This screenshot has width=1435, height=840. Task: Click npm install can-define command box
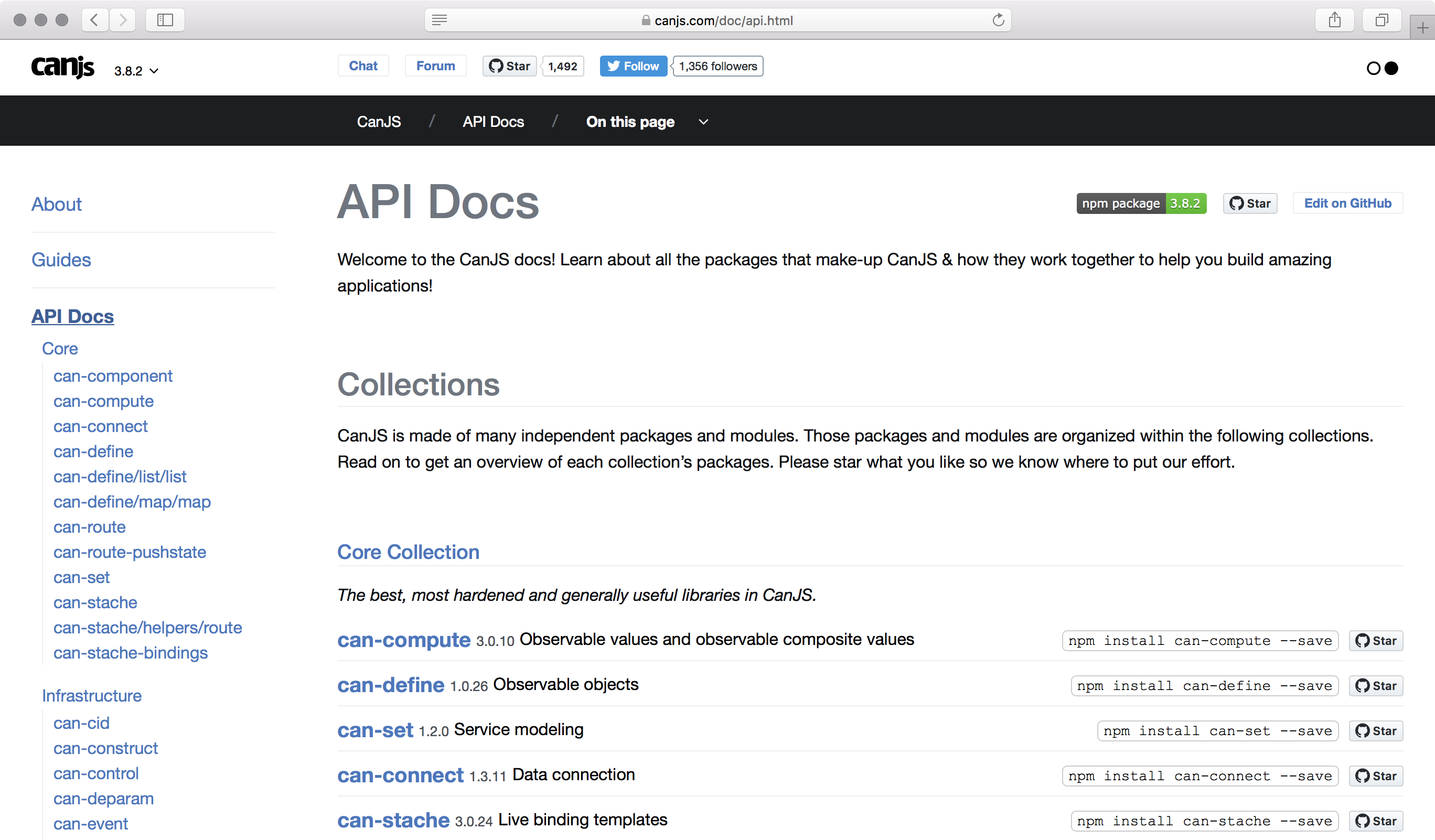[1204, 686]
